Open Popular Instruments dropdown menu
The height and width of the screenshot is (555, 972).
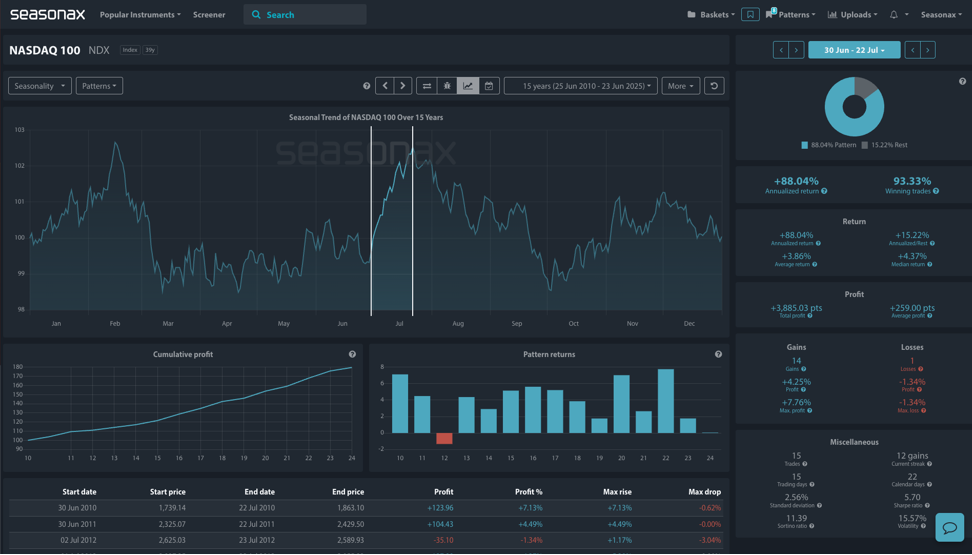coord(140,14)
